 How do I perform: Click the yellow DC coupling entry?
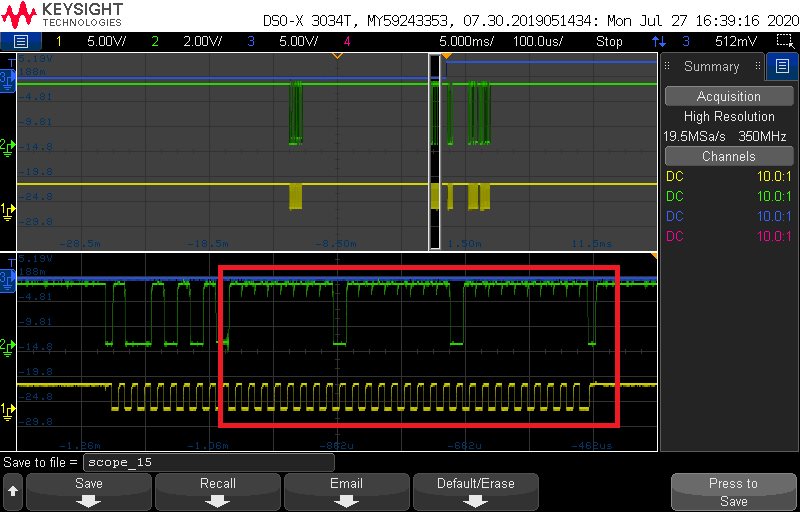[674, 176]
